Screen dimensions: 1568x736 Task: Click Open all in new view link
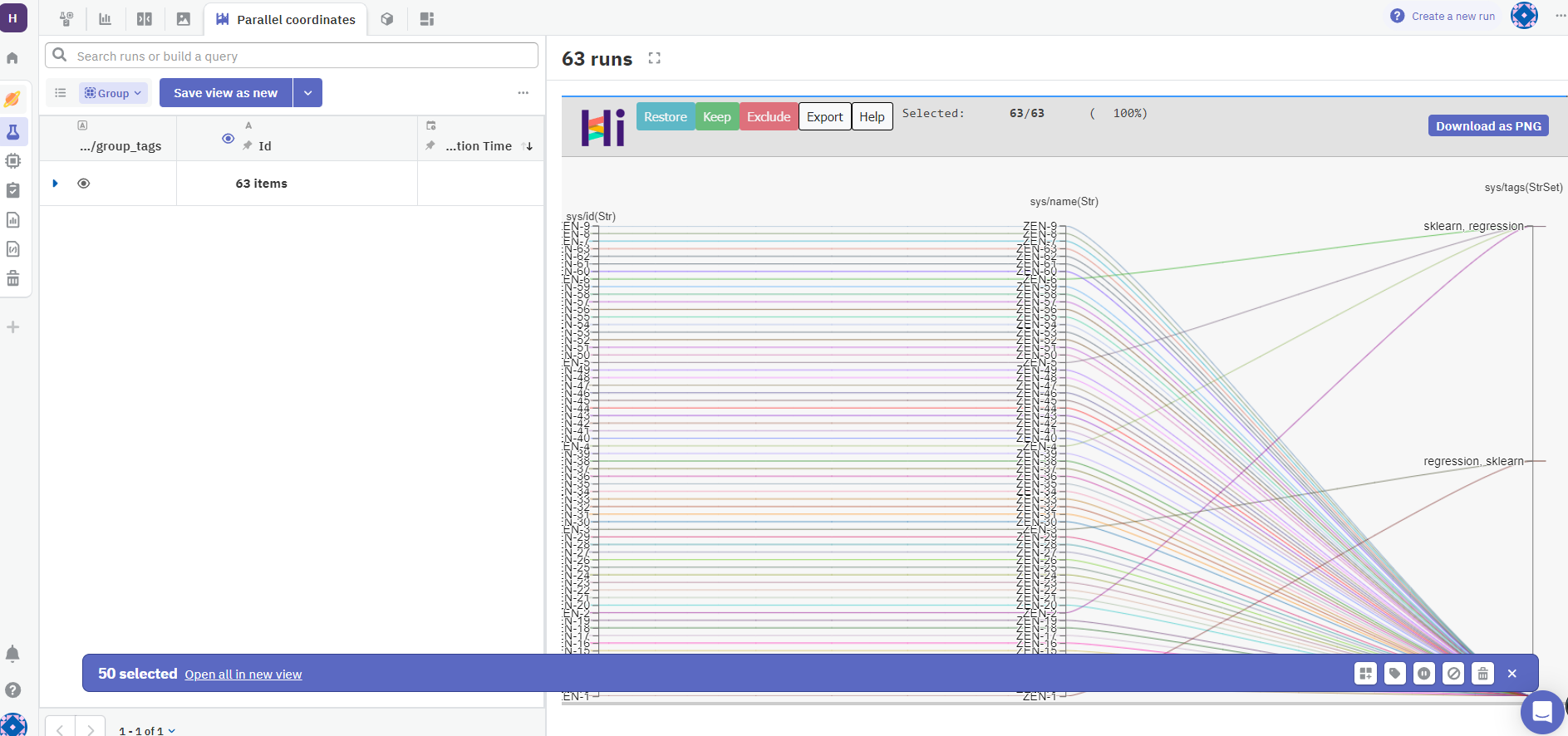coord(243,674)
